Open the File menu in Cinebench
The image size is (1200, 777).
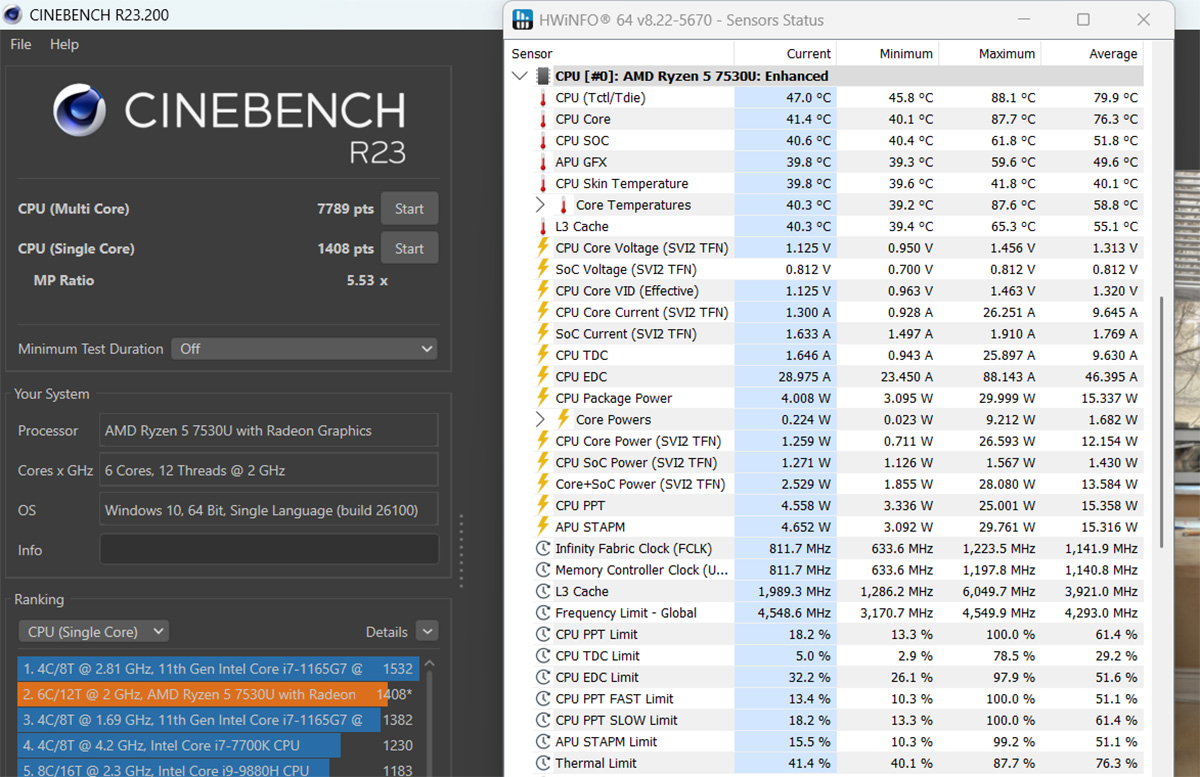[21, 44]
